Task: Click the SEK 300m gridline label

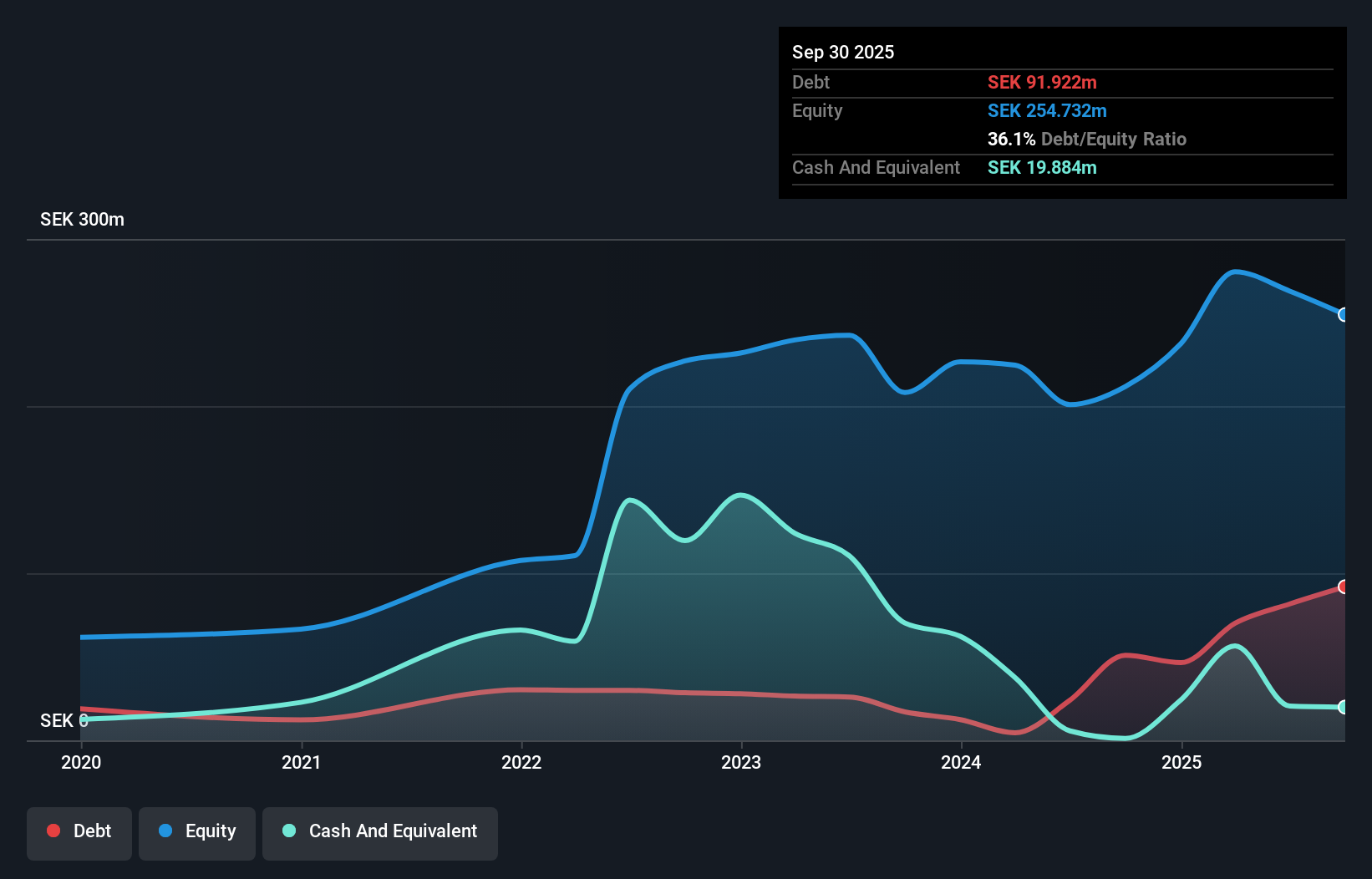Action: click(x=81, y=219)
